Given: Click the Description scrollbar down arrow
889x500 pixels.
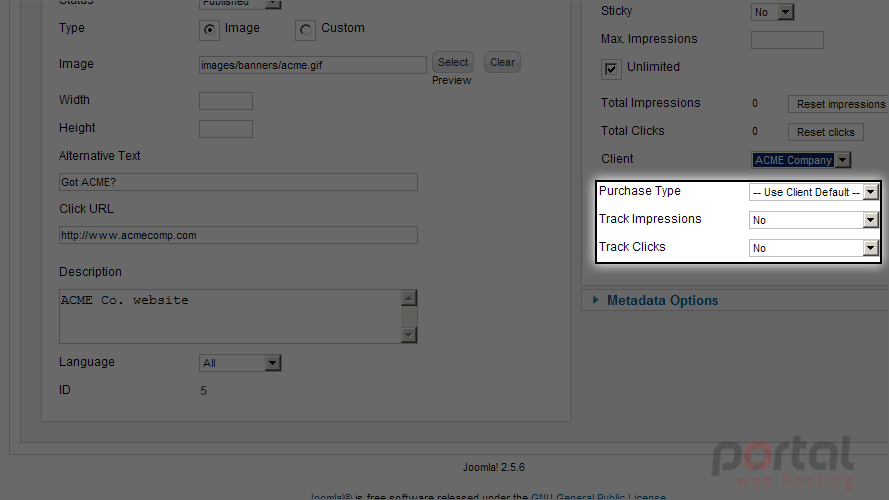Looking at the screenshot, I should click(x=409, y=335).
